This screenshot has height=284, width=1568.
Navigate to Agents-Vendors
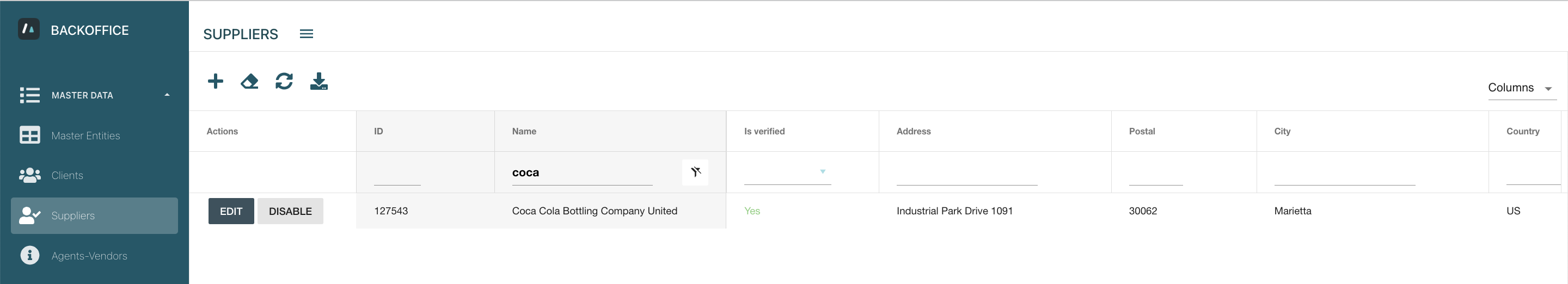coord(89,256)
